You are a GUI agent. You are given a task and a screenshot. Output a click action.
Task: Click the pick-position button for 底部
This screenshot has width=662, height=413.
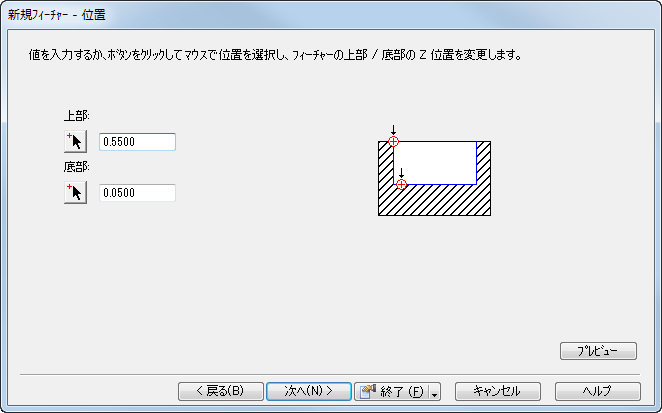click(x=76, y=193)
